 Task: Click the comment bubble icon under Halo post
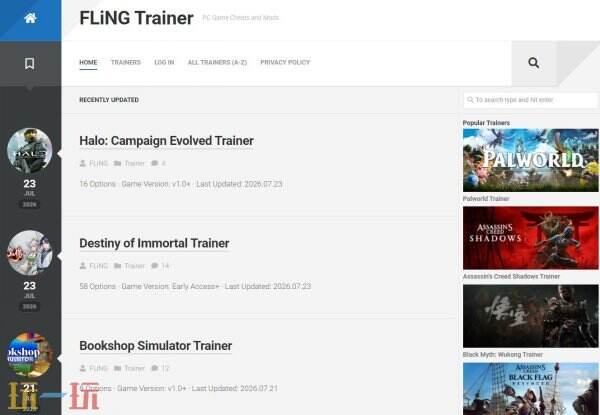[155, 163]
